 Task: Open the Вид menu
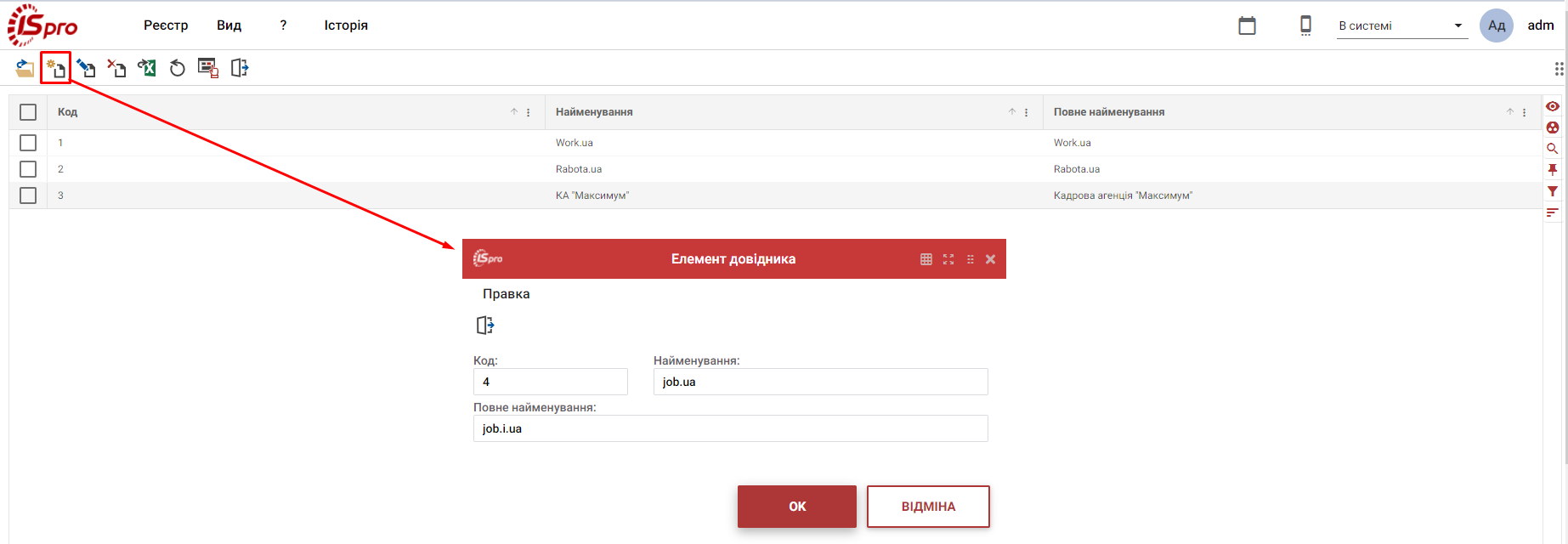click(x=229, y=25)
